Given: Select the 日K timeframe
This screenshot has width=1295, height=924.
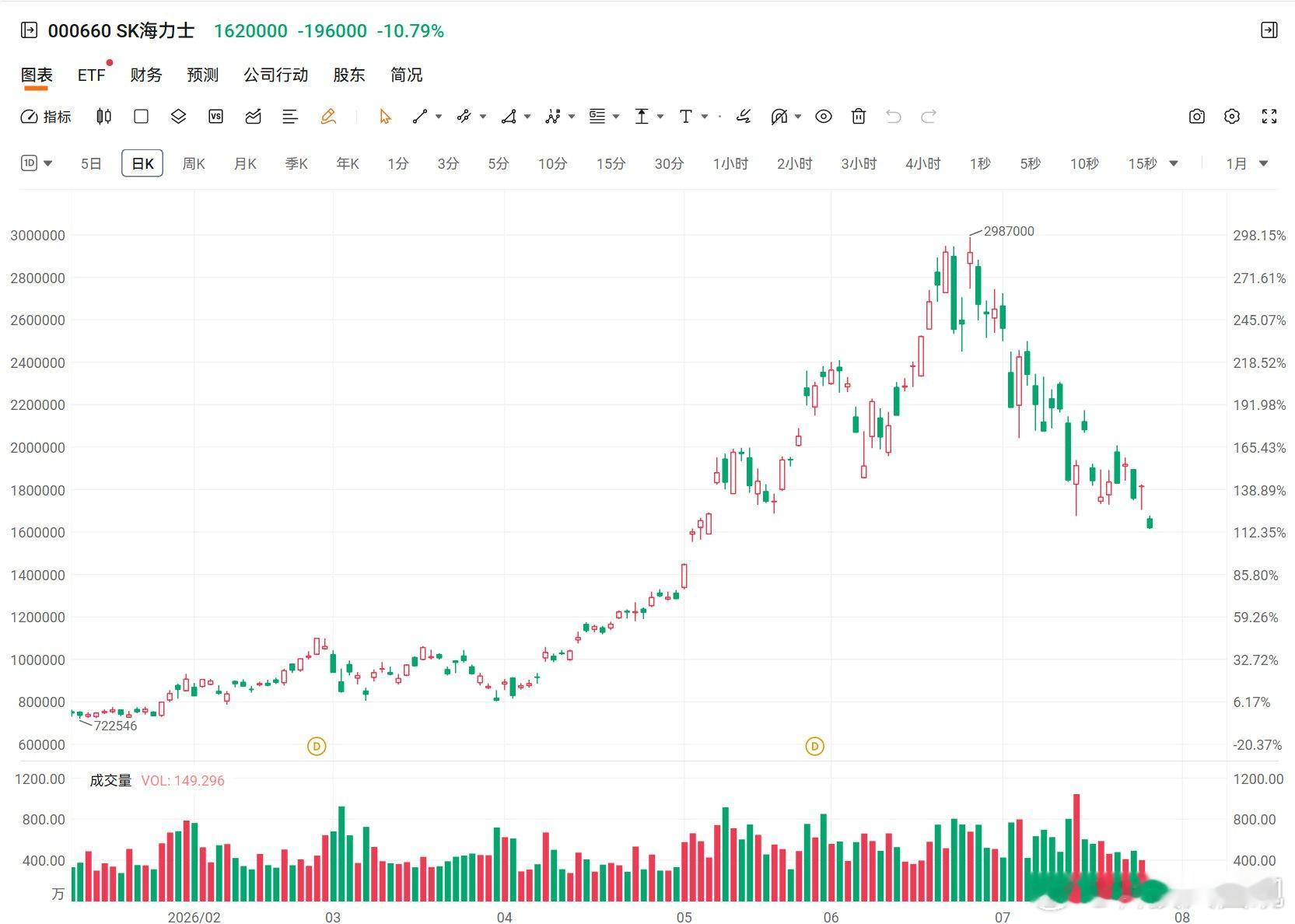Looking at the screenshot, I should pyautogui.click(x=142, y=163).
